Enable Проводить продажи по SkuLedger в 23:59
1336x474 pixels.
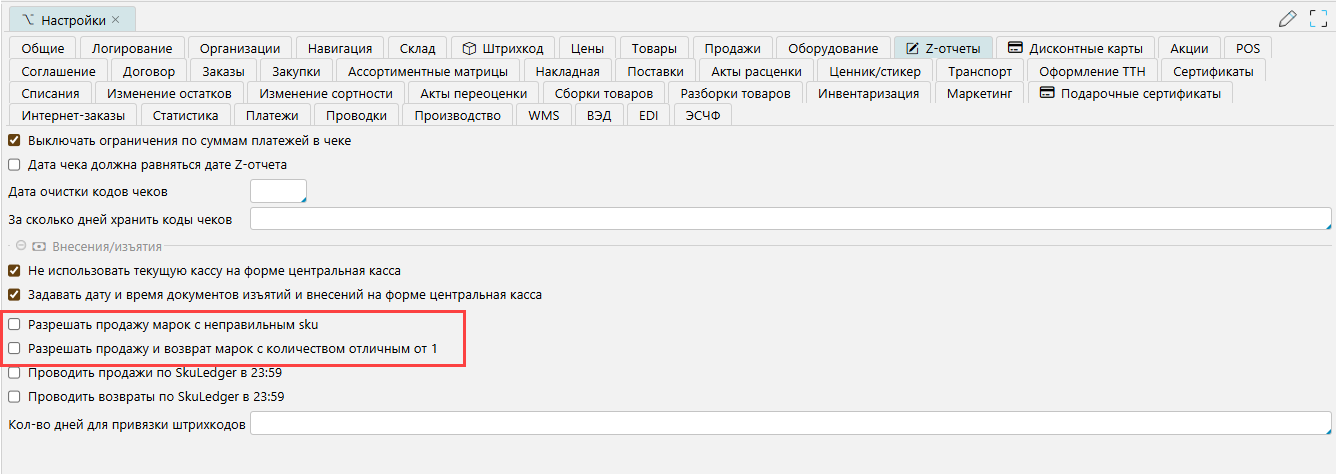click(x=14, y=373)
